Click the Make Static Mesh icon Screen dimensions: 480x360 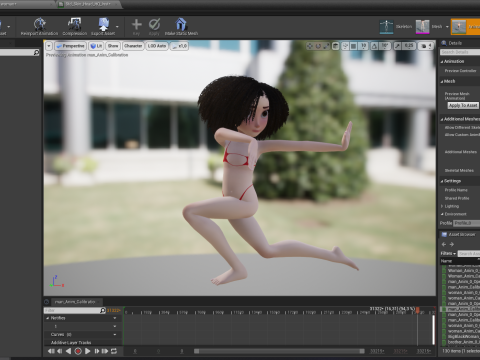[x=181, y=24]
